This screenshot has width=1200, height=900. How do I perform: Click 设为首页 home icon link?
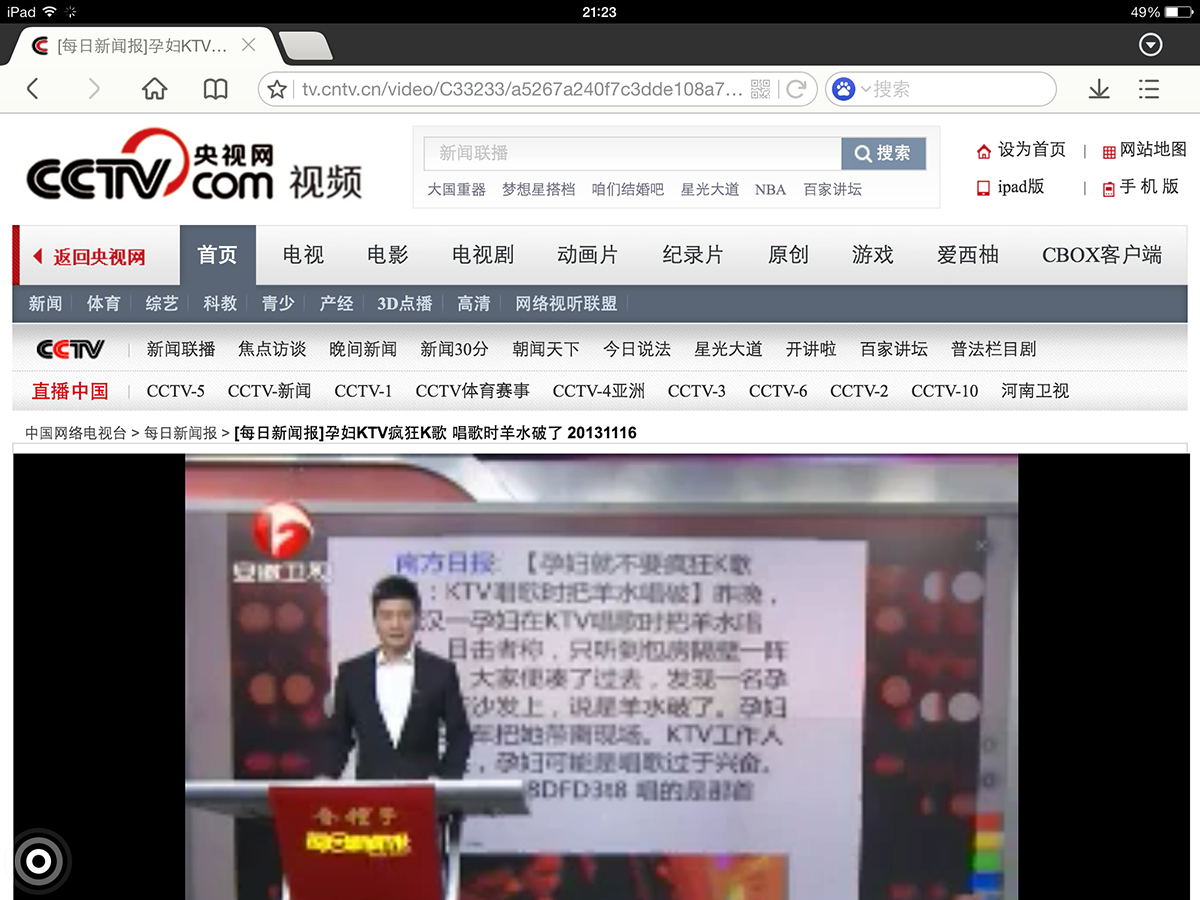tap(1021, 150)
